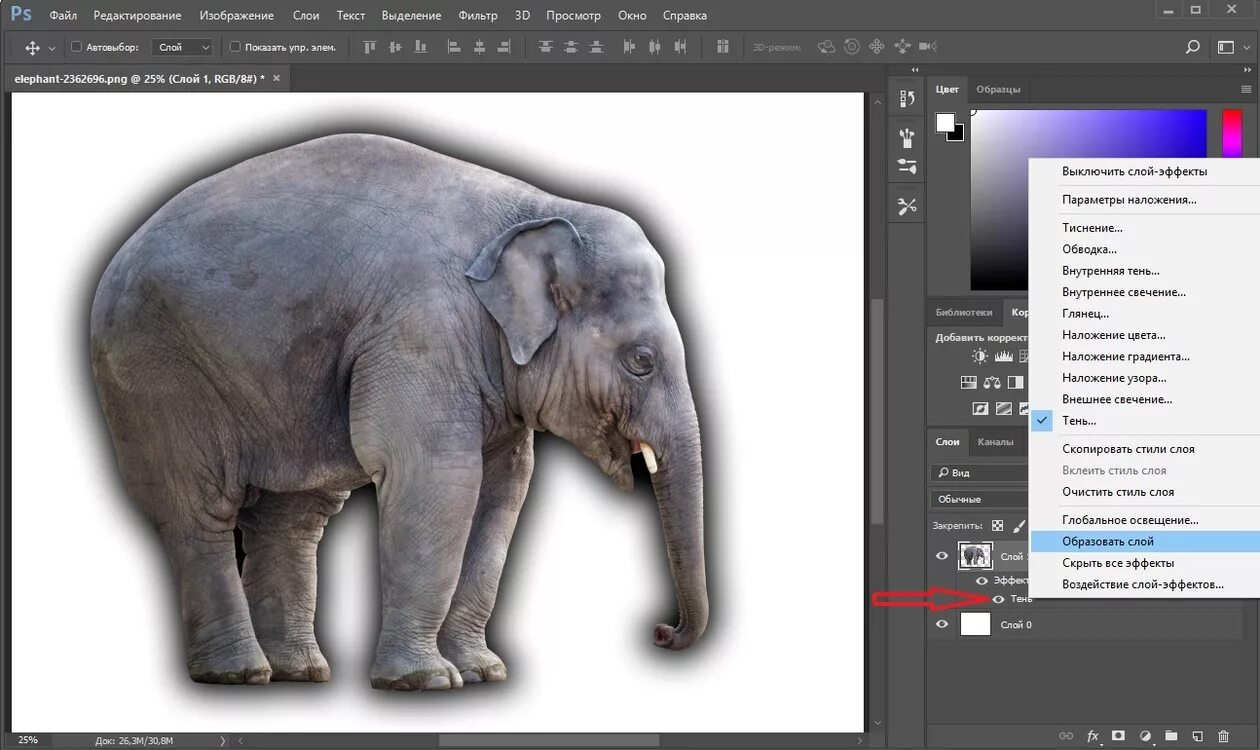This screenshot has height=750, width=1260.
Task: Choose Образовать слой from context menu
Action: coord(1108,541)
